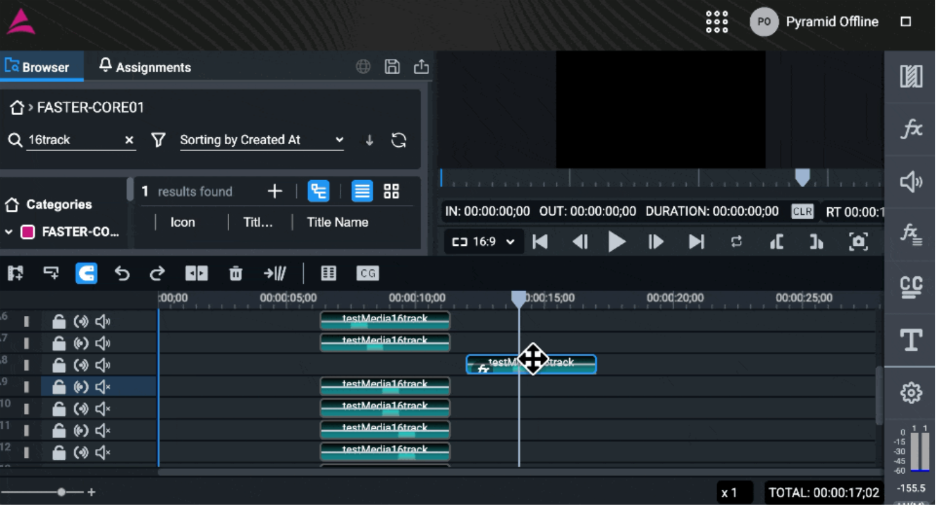Jump to the next clip end

pos(696,242)
